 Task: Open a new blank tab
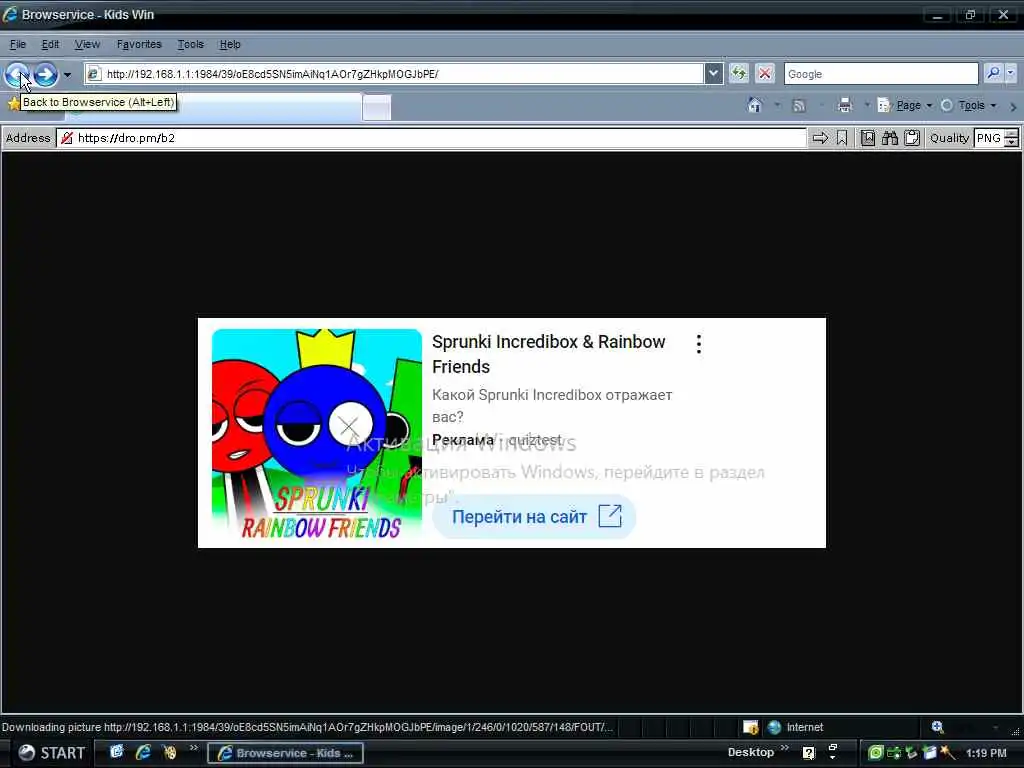coord(377,107)
